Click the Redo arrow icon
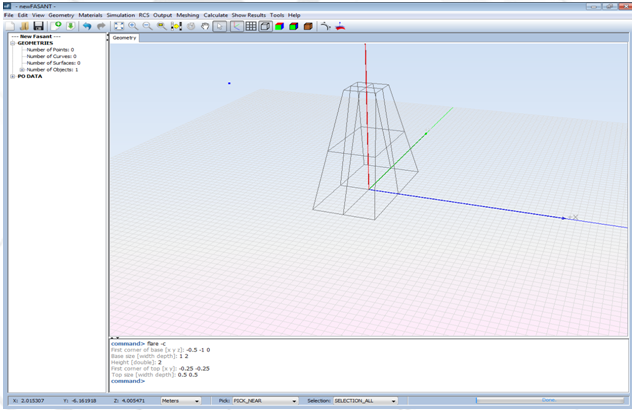Image resolution: width=632 pixels, height=410 pixels. click(x=101, y=26)
